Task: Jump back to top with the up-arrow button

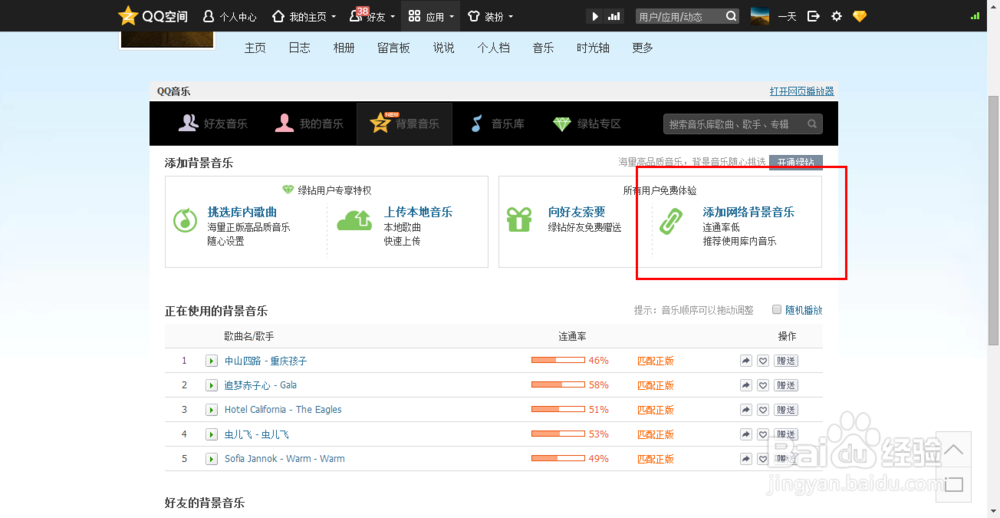Action: click(x=954, y=450)
